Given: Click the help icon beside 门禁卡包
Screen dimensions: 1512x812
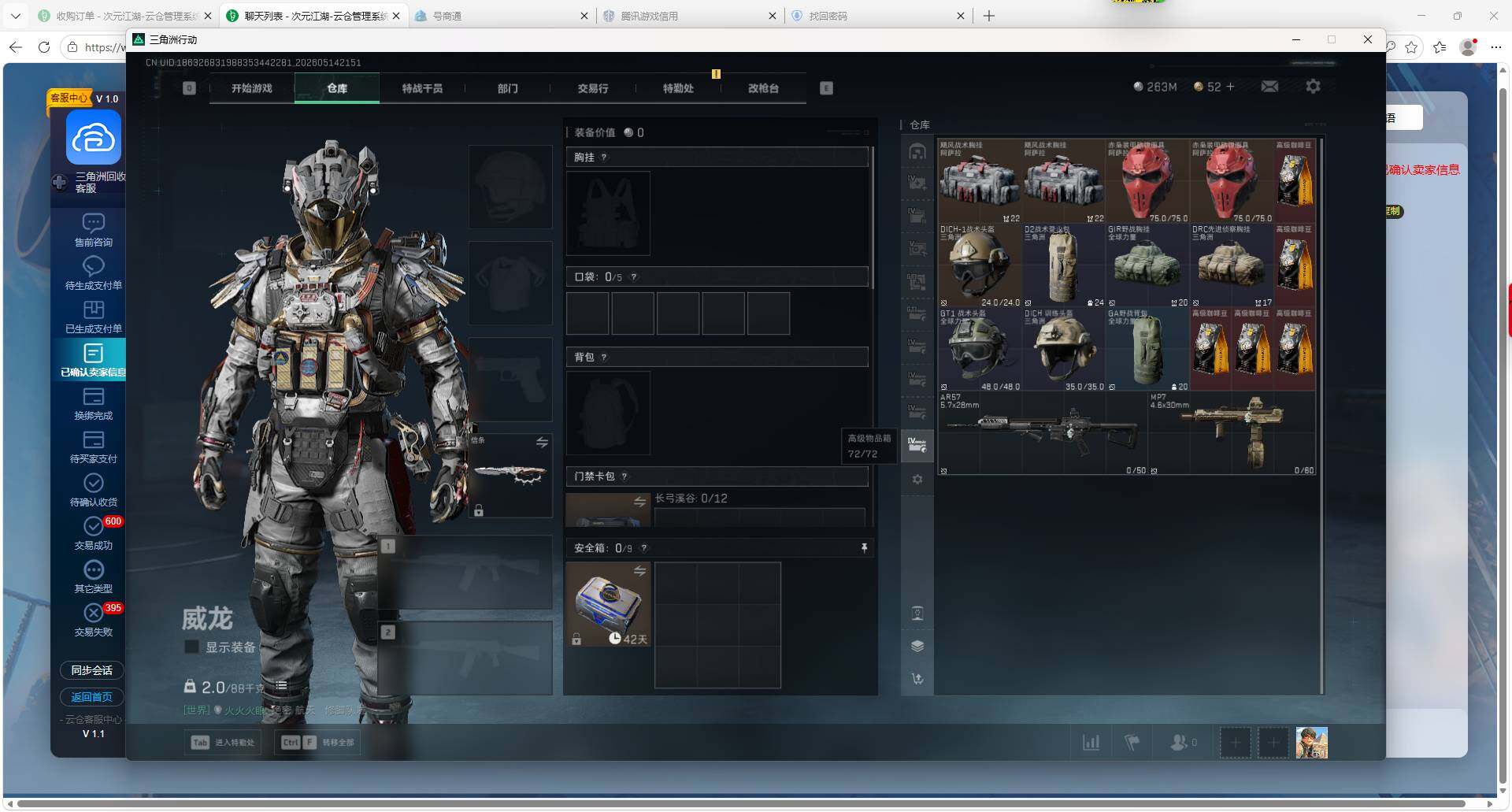Looking at the screenshot, I should point(624,476).
